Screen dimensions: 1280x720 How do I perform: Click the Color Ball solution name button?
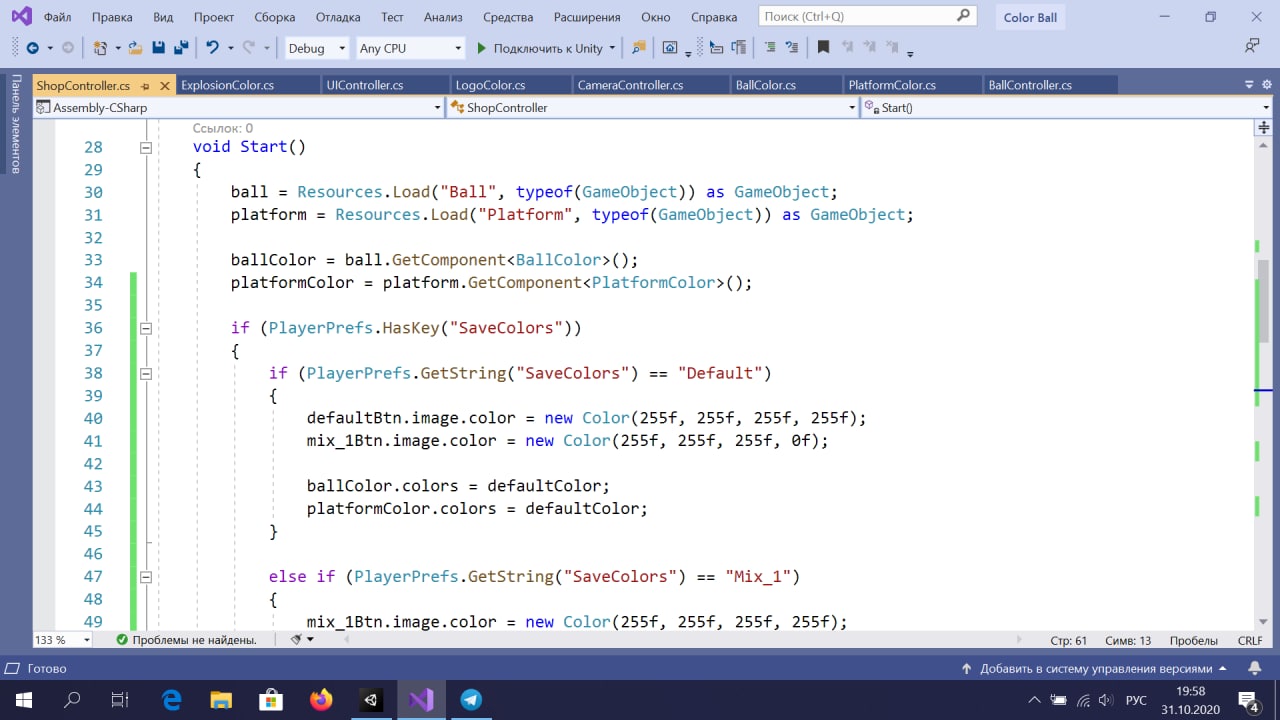tap(1030, 17)
